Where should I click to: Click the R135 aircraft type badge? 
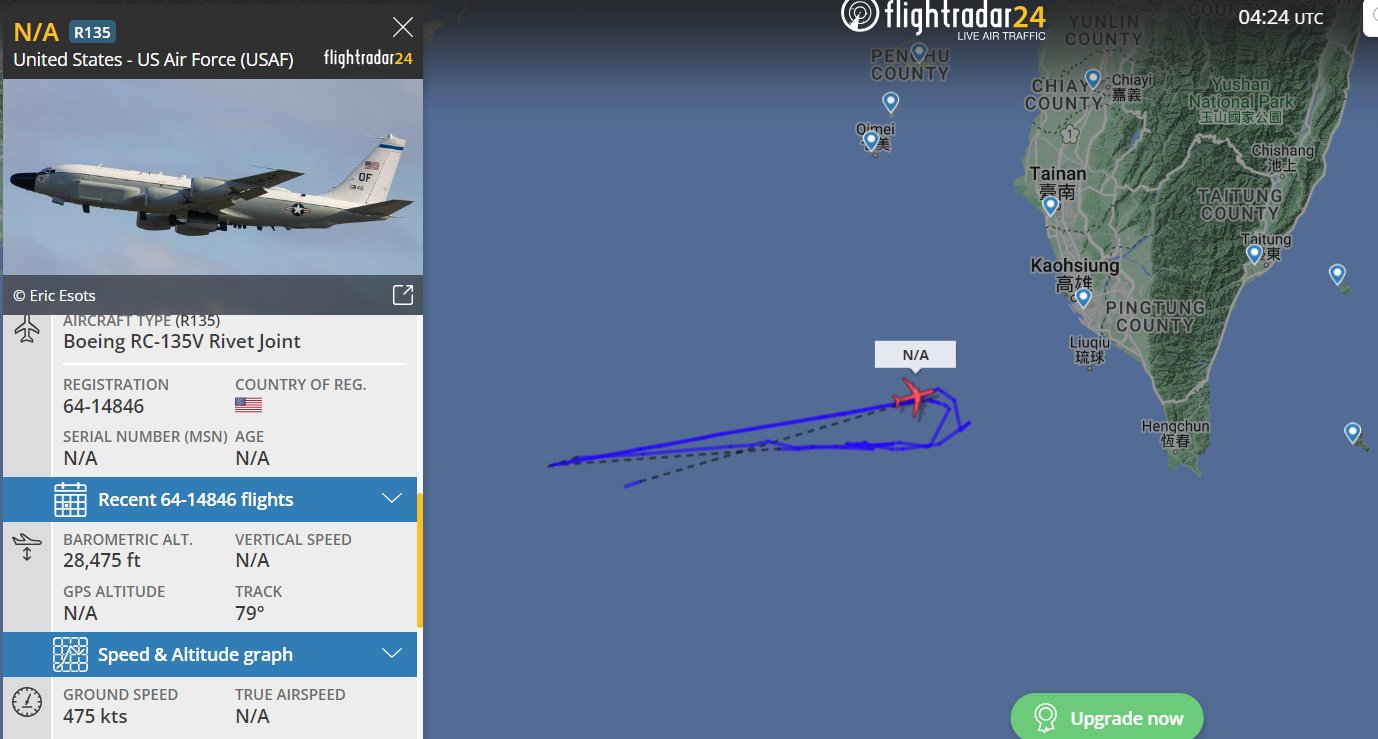click(92, 32)
